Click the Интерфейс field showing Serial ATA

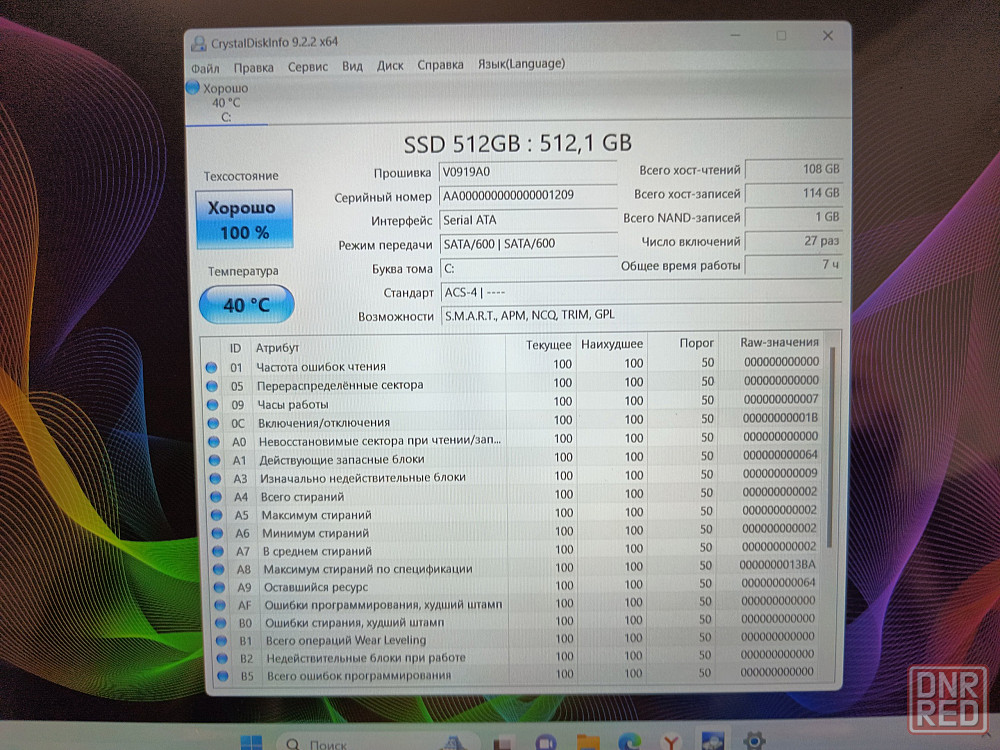(x=528, y=219)
